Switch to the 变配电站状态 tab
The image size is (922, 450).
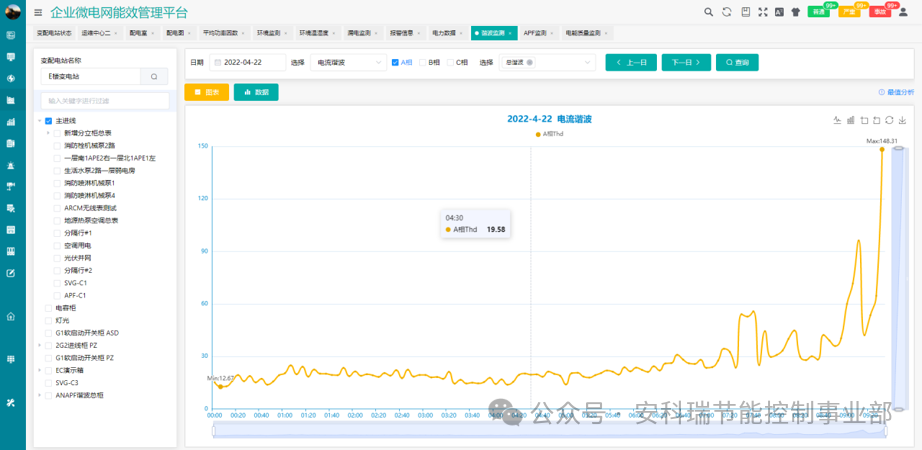coord(54,34)
